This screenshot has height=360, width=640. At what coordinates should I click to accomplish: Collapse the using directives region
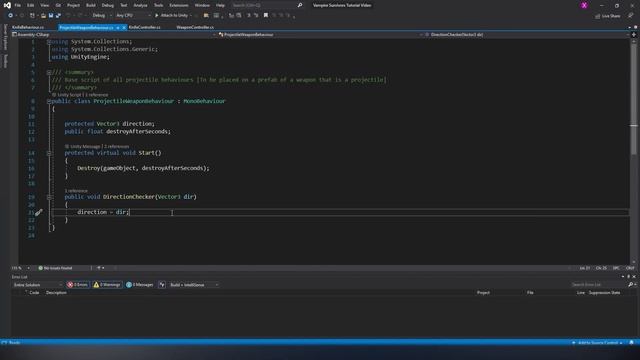pos(49,42)
